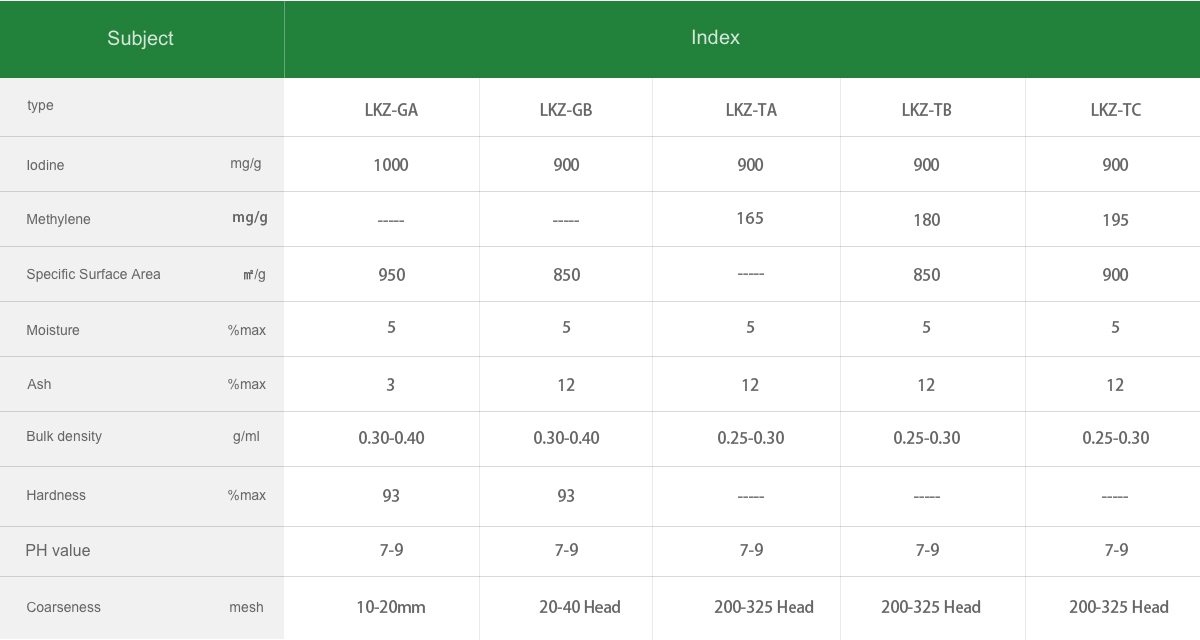Click the Iodine row label
Image resolution: width=1200 pixels, height=640 pixels.
click(45, 165)
